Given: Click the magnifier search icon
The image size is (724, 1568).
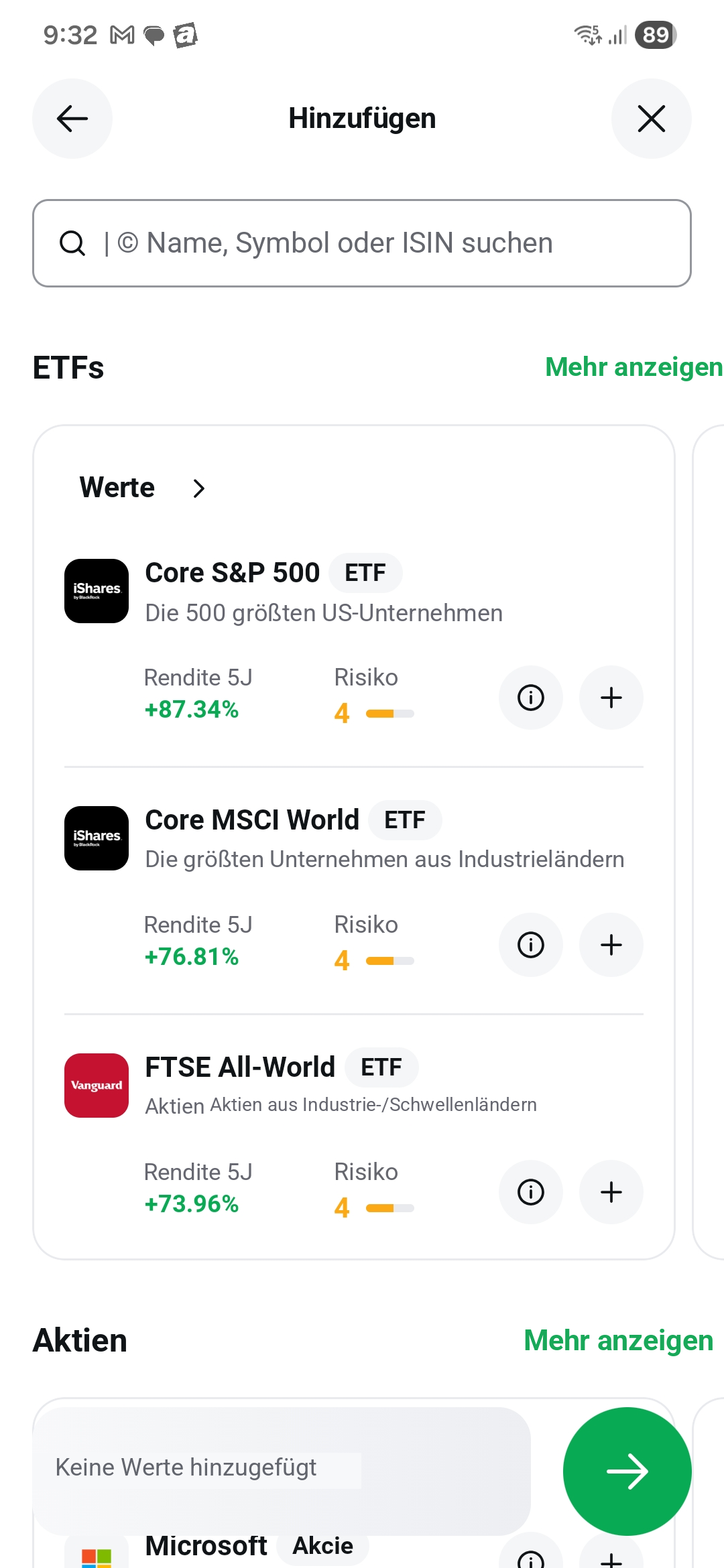Looking at the screenshot, I should pos(72,243).
